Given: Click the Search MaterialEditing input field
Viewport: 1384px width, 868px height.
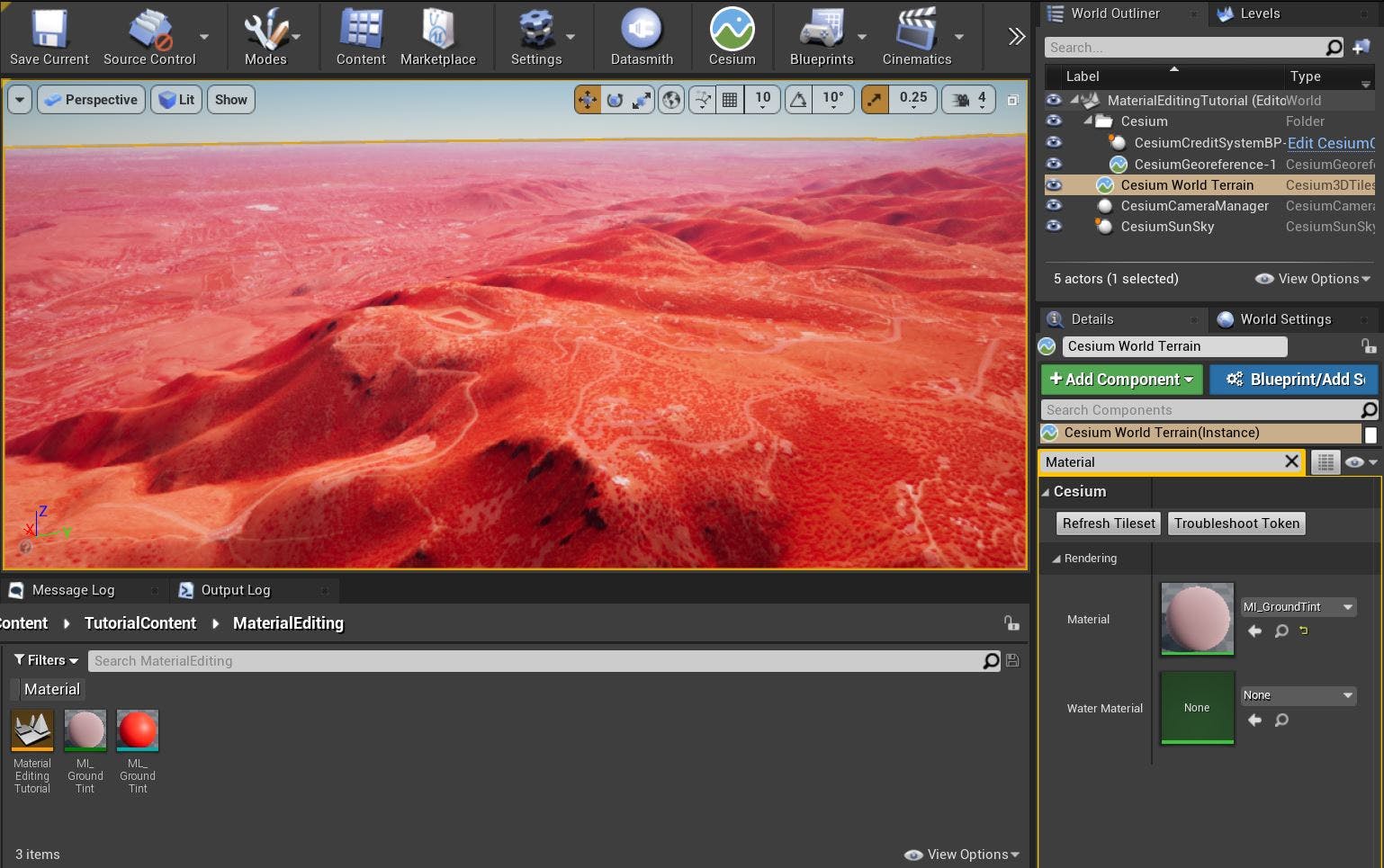Looking at the screenshot, I should [540, 660].
